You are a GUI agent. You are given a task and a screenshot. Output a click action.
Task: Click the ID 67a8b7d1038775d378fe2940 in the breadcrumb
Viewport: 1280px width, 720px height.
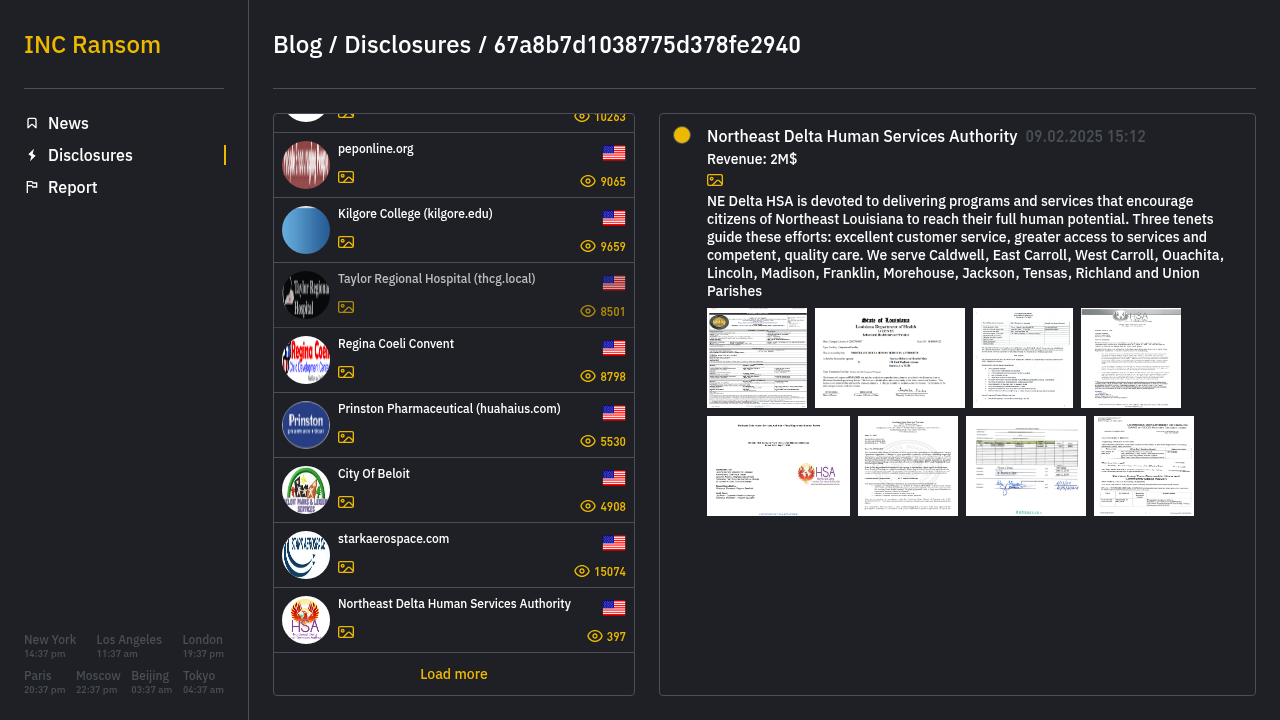tap(647, 45)
